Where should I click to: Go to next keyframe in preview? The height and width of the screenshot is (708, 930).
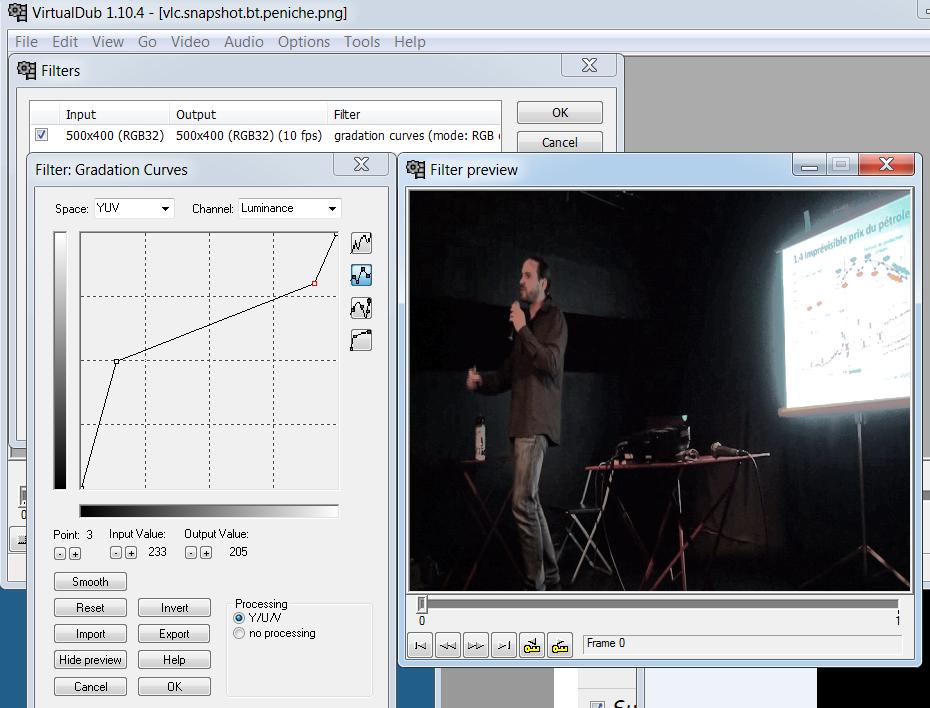tap(561, 646)
